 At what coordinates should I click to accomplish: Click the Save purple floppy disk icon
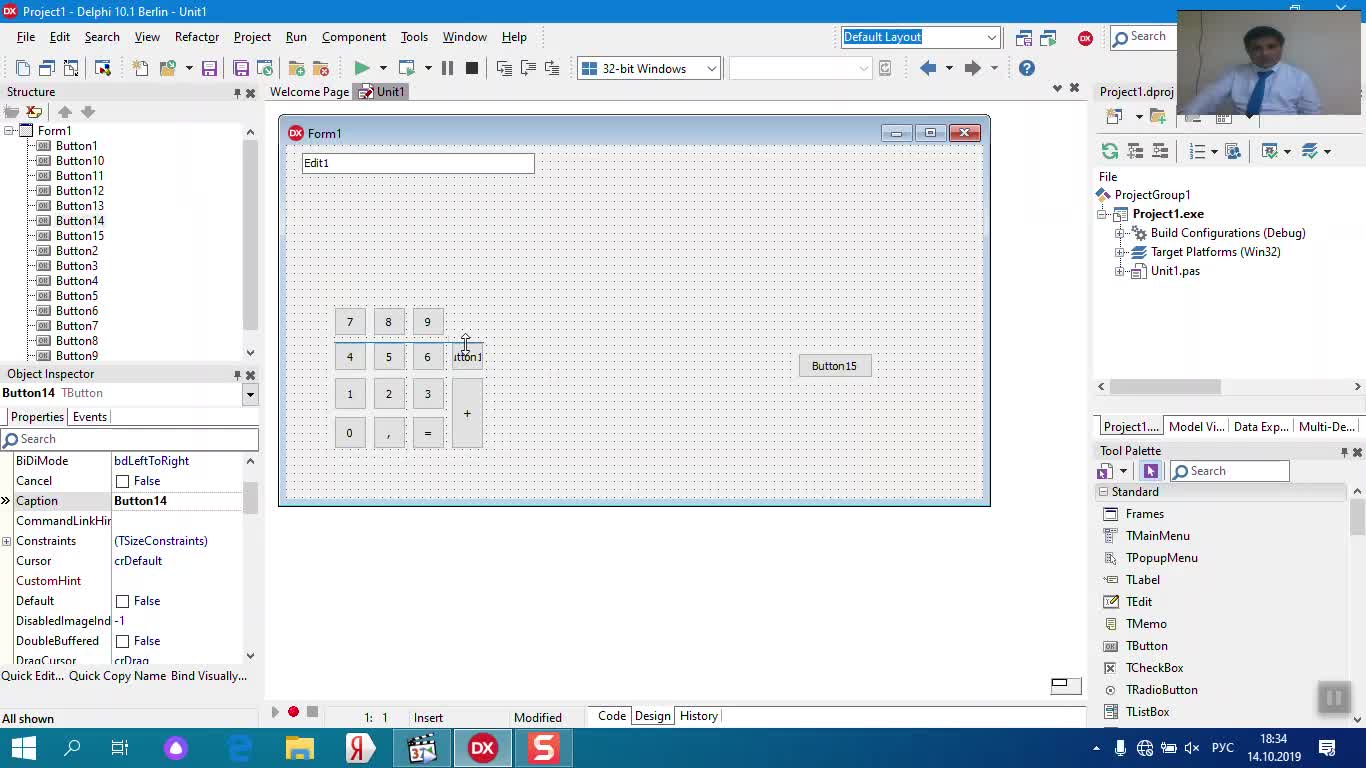pyautogui.click(x=209, y=68)
